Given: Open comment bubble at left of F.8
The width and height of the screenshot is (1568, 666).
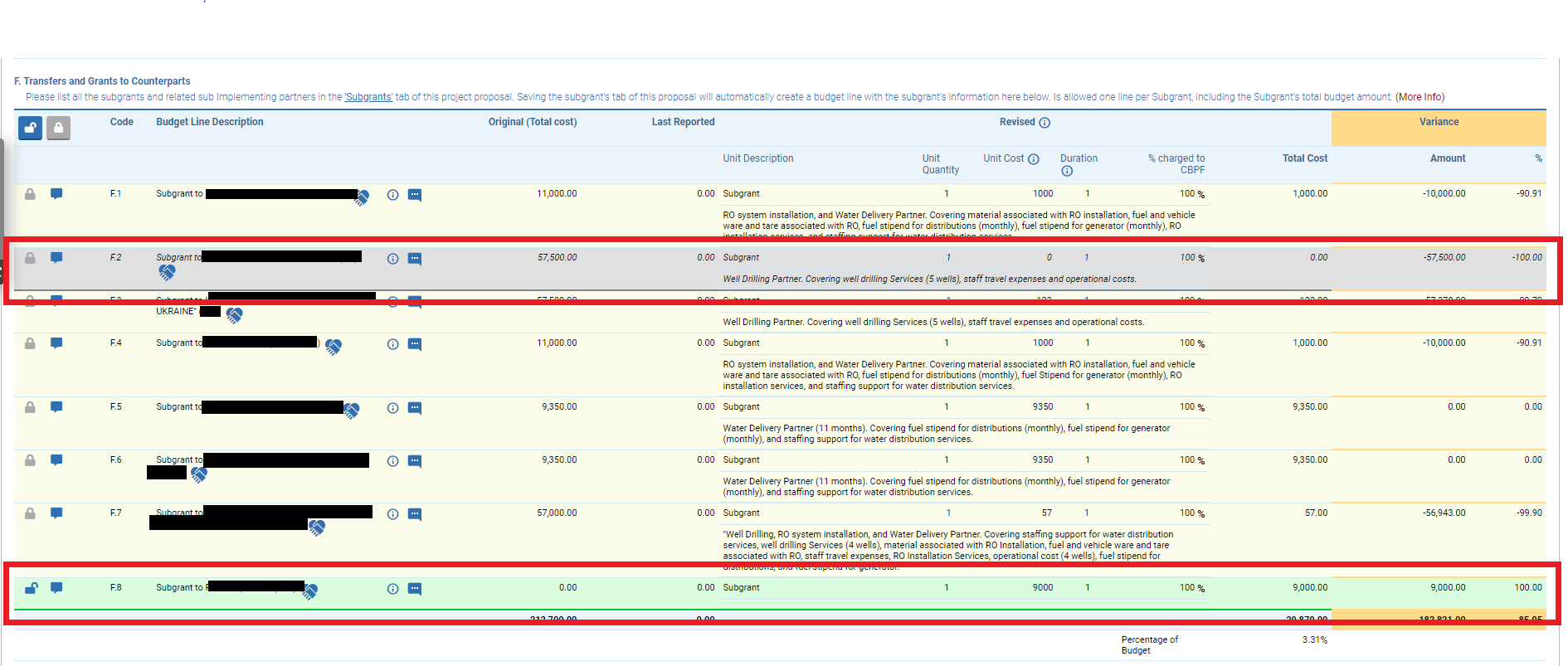Looking at the screenshot, I should [56, 588].
